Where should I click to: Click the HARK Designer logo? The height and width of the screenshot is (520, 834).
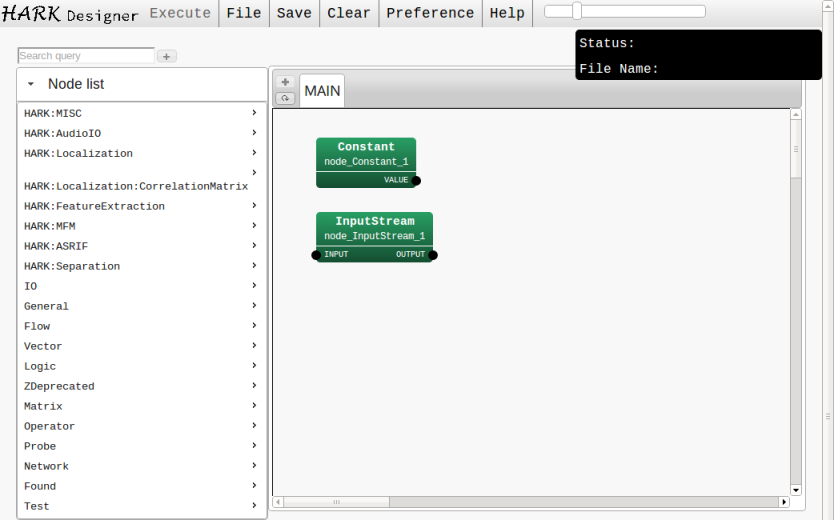point(70,13)
